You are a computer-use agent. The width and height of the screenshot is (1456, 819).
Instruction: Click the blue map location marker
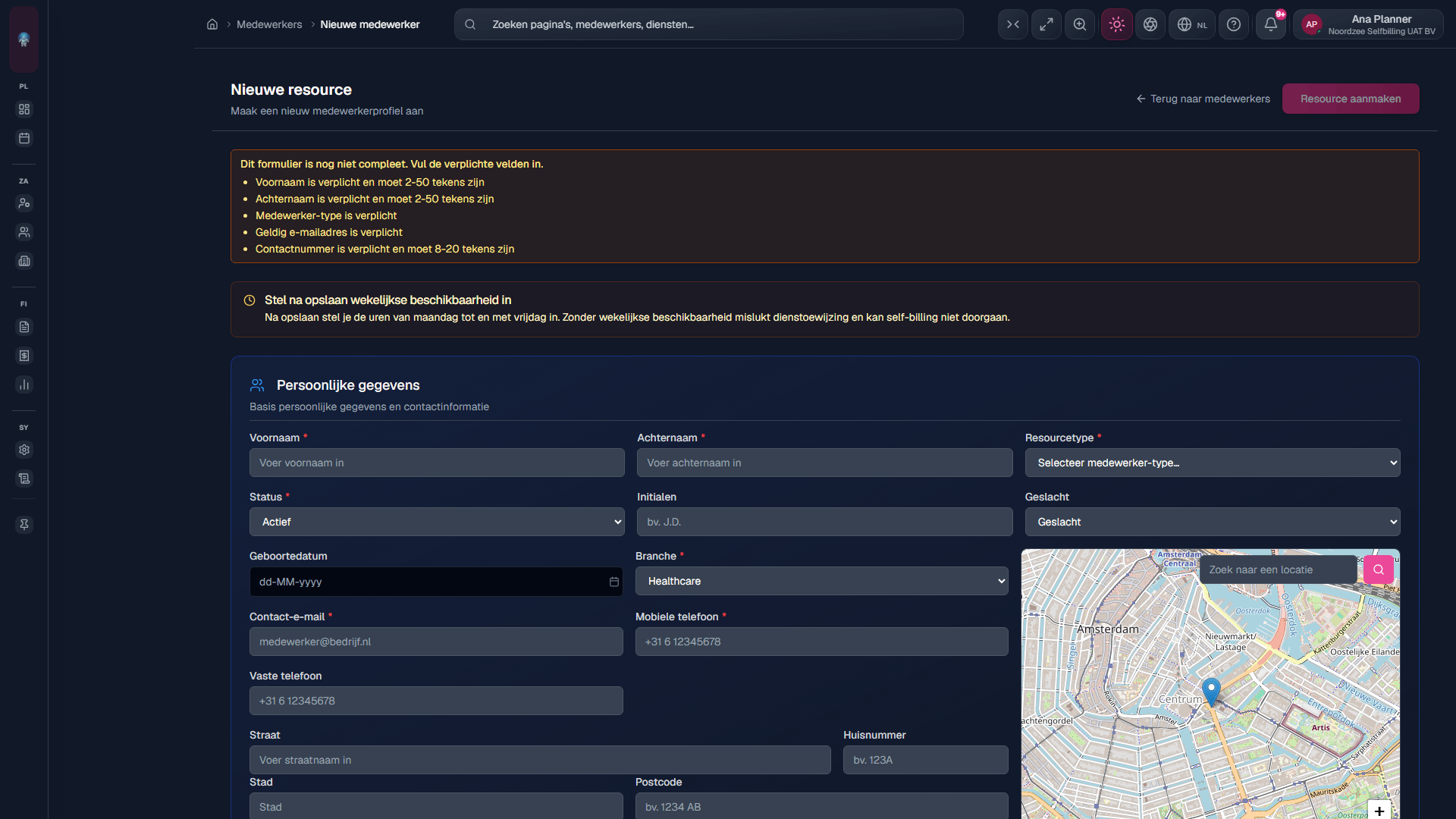(1211, 692)
